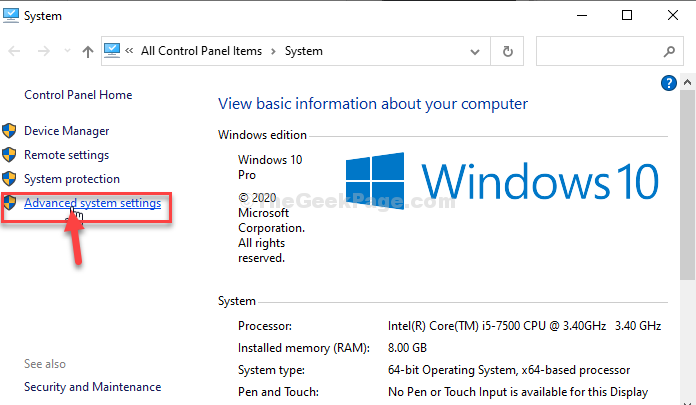This screenshot has width=696, height=405.
Task: Click the Windows 10 logo image
Action: [502, 181]
